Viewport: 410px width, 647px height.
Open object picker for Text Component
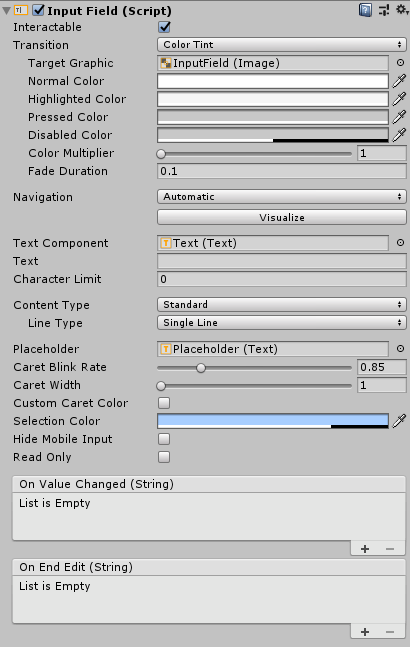pyautogui.click(x=400, y=243)
